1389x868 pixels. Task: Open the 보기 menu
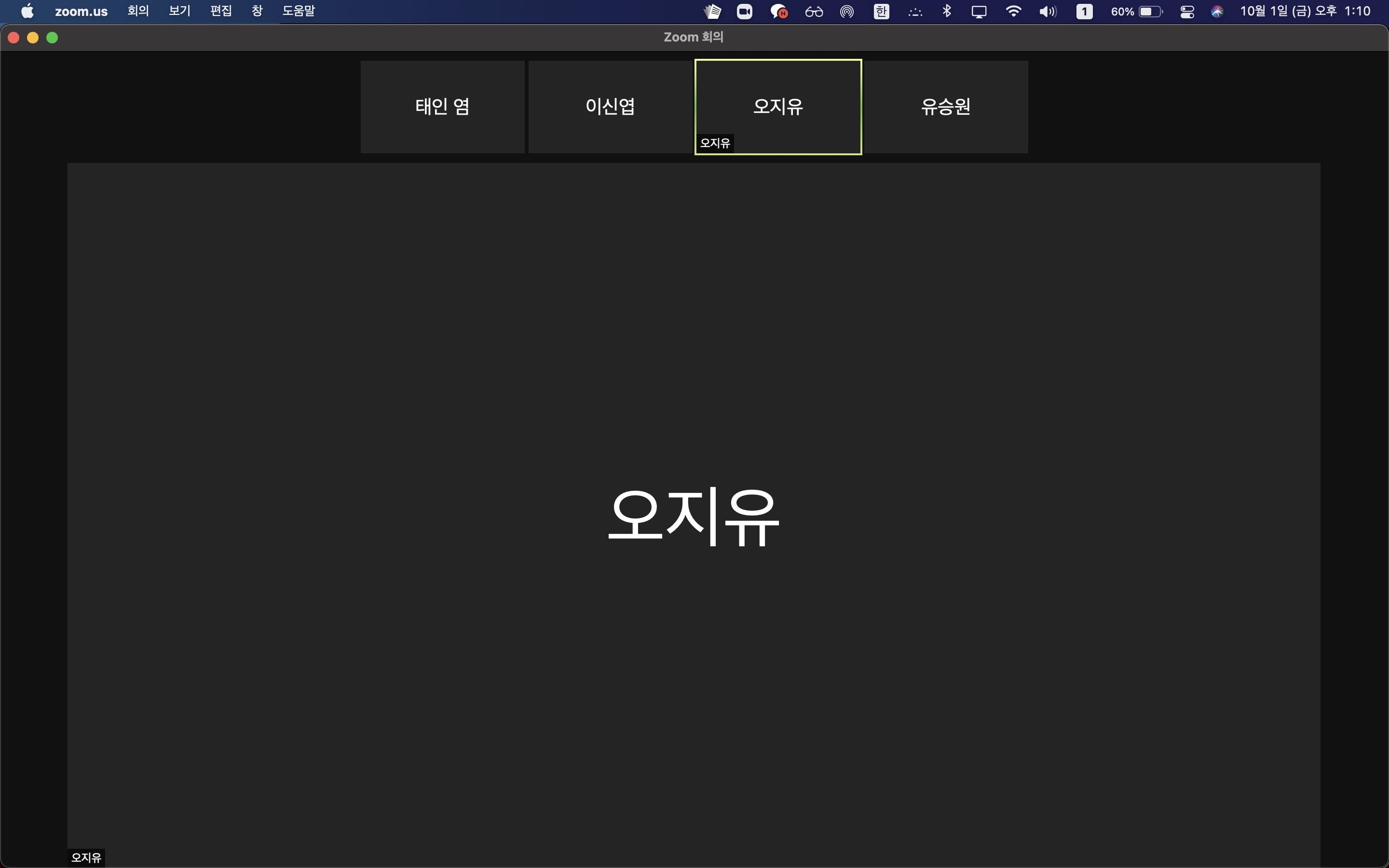point(179,12)
